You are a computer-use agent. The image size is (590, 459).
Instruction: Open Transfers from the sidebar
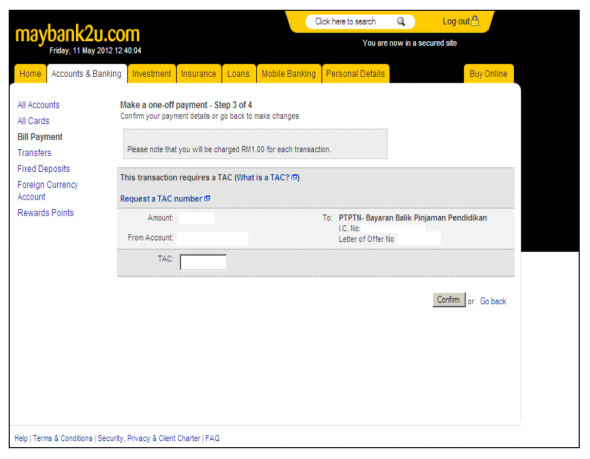[34, 153]
